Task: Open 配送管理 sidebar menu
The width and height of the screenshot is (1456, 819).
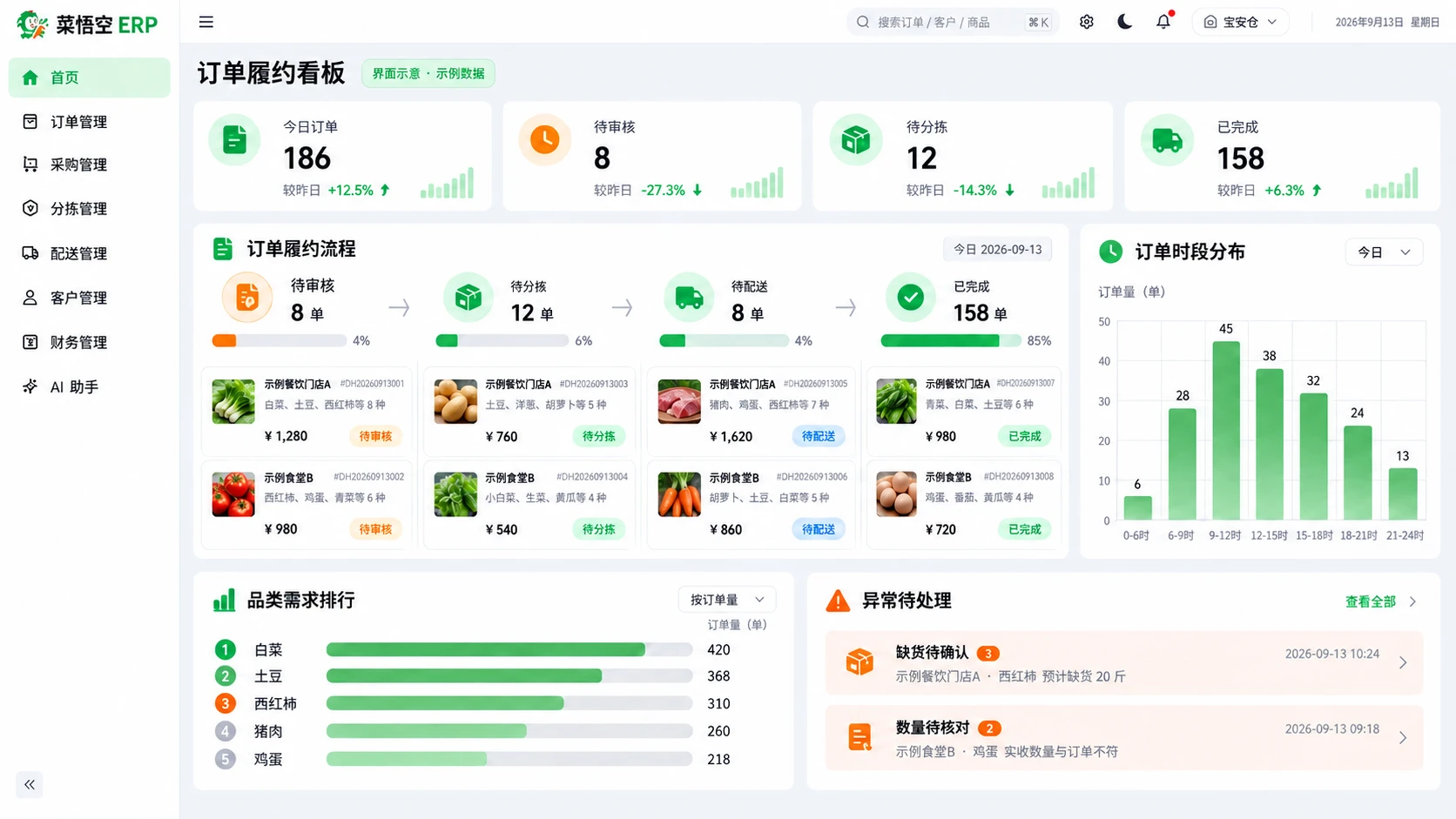Action: pyautogui.click(x=90, y=253)
